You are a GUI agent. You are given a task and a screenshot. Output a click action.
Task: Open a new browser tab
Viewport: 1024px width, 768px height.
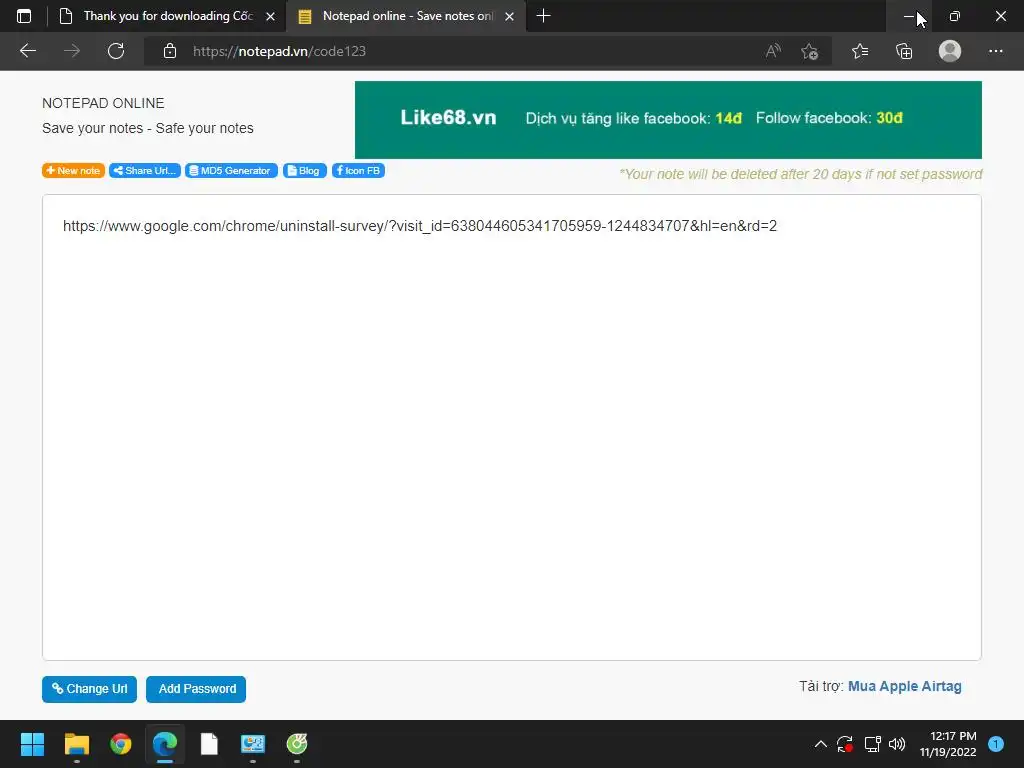(543, 16)
